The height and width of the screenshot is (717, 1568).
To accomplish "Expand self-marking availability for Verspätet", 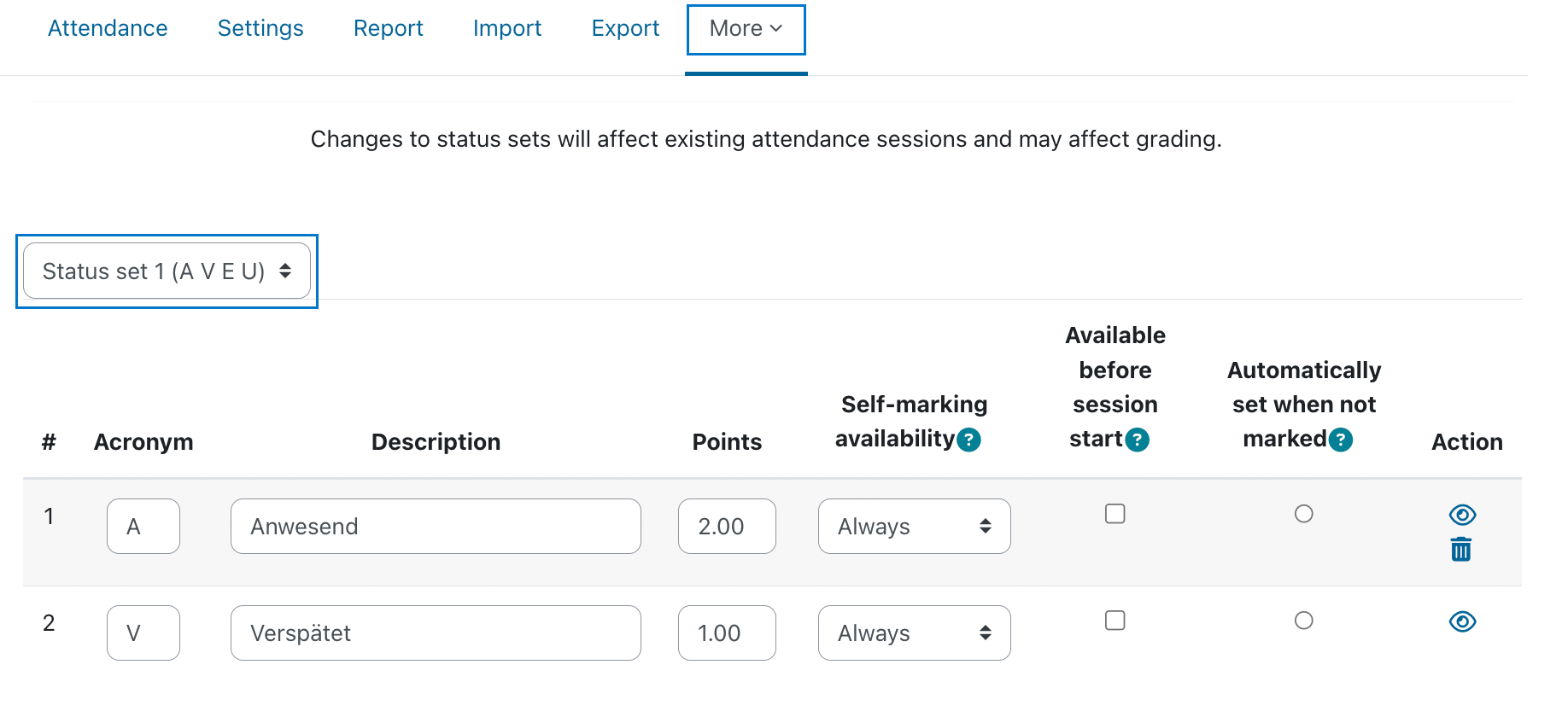I will point(914,632).
